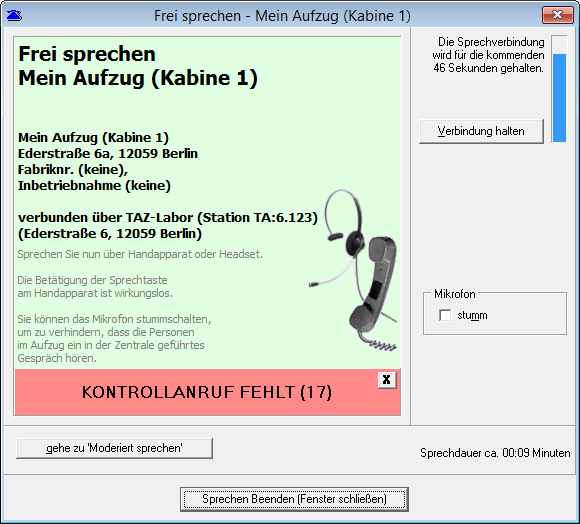Viewport: 580px width, 524px height.
Task: End call with Sprechen Beenden button
Action: (294, 499)
